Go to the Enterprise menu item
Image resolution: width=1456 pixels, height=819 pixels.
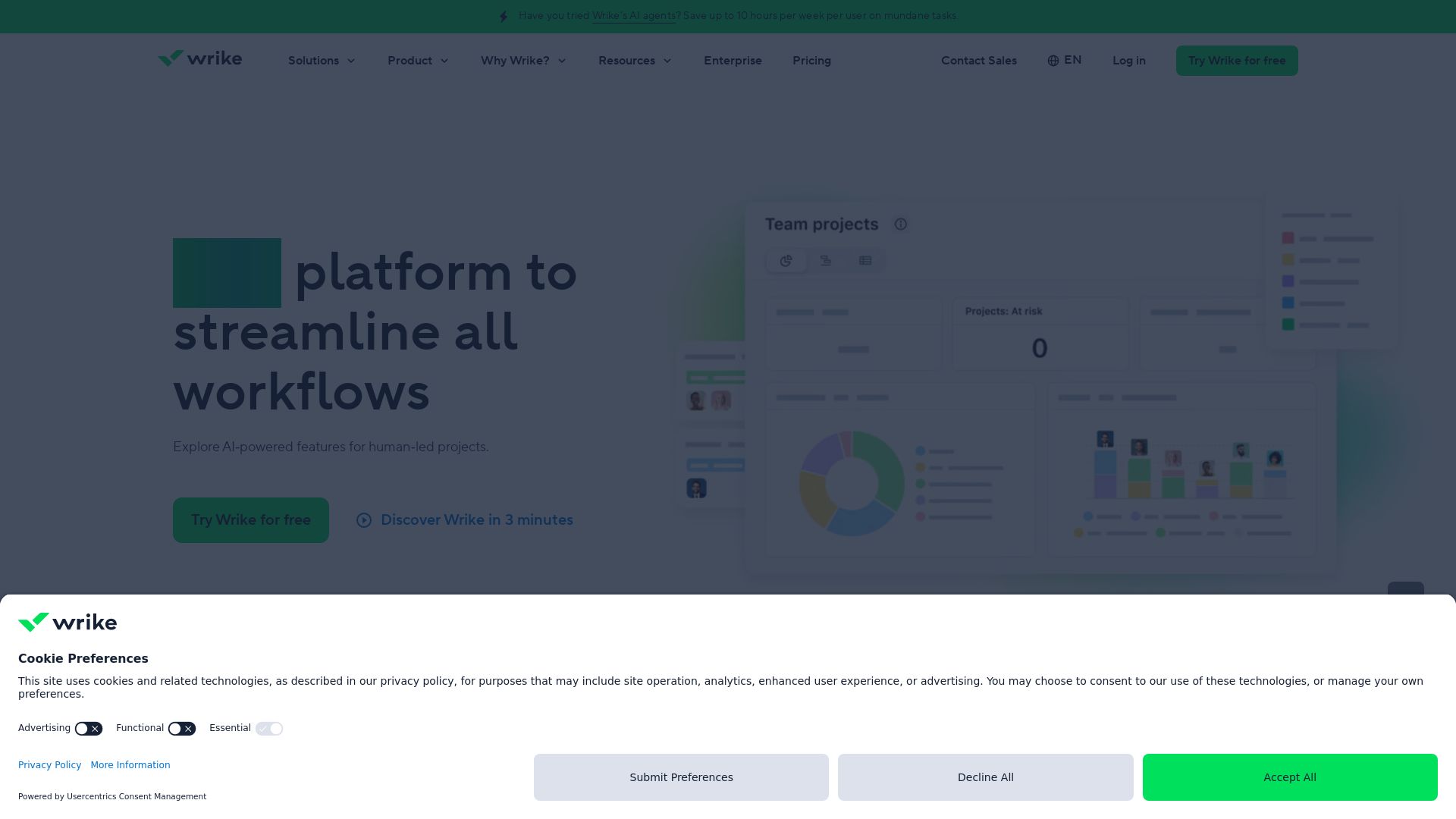click(x=733, y=61)
